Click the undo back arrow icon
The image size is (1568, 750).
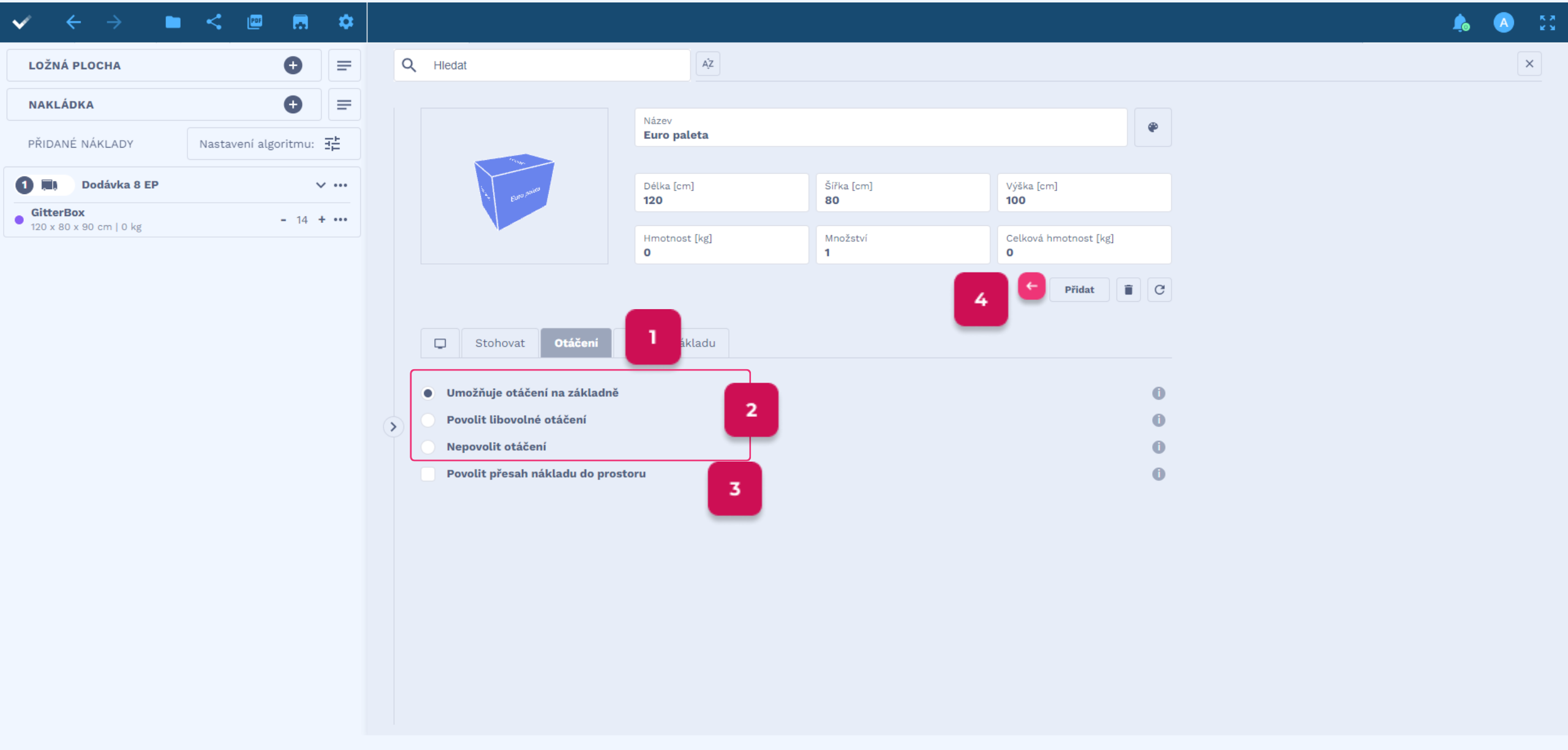(x=73, y=23)
